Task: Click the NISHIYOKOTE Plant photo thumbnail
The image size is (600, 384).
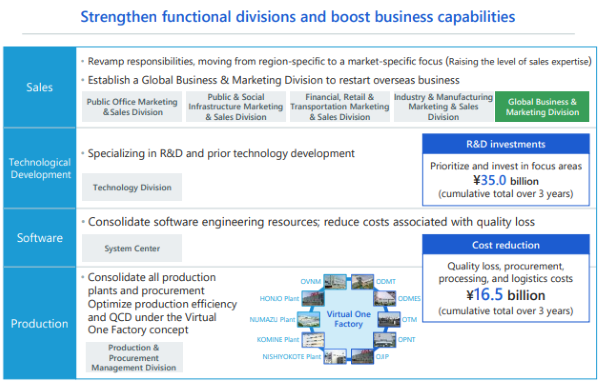Action: click(x=335, y=356)
